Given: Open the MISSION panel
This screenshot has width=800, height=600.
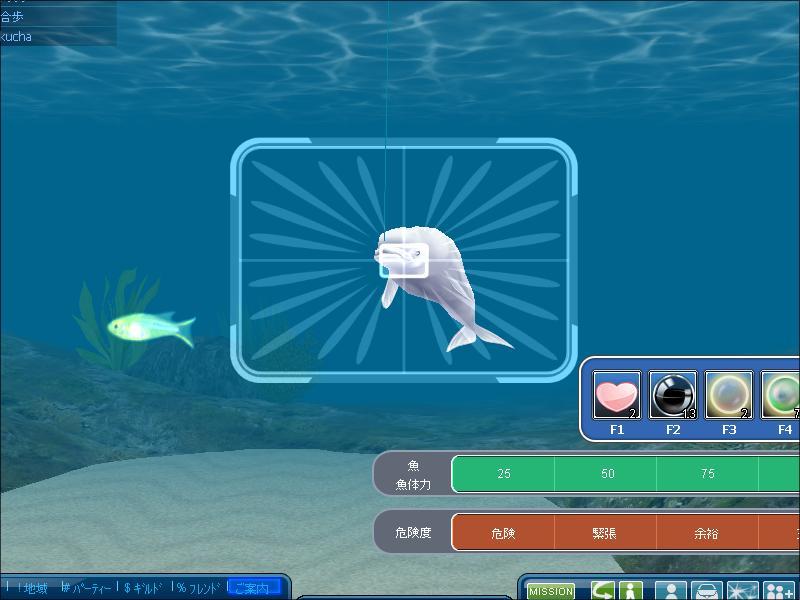Looking at the screenshot, I should coord(551,591).
